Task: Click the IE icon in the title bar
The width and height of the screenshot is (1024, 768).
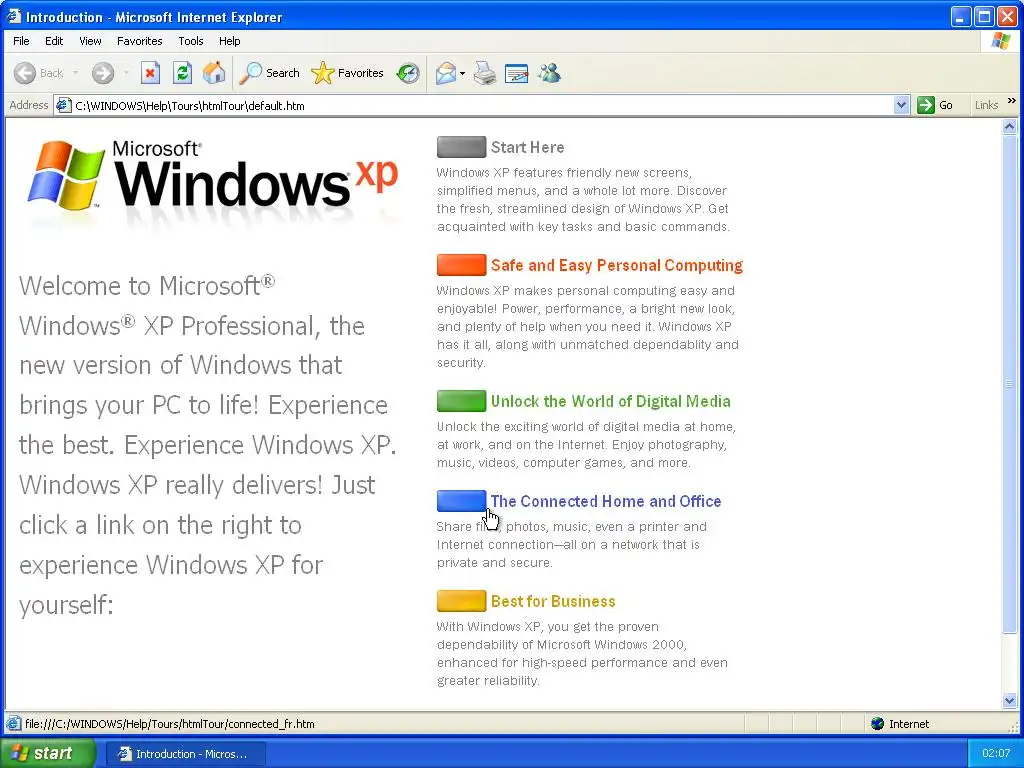Action: tap(14, 16)
